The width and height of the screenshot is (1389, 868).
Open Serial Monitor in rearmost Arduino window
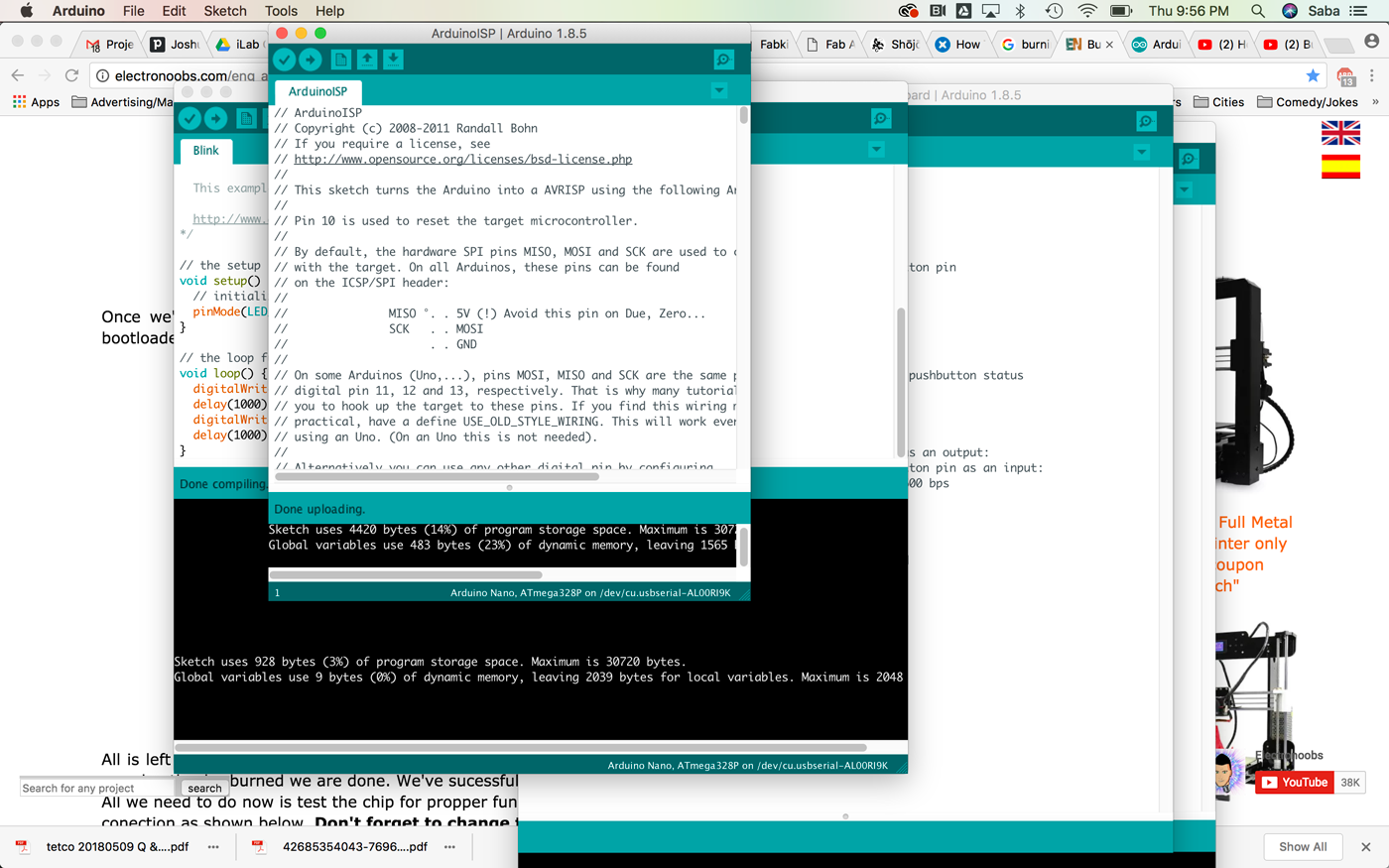click(1189, 158)
